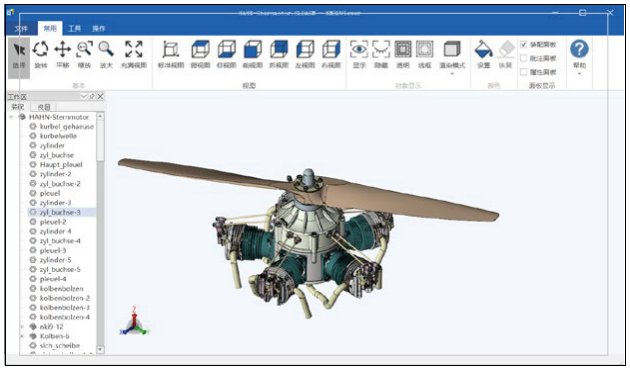Open the paint bucket color settings
630x372 pixels.
pos(483,54)
